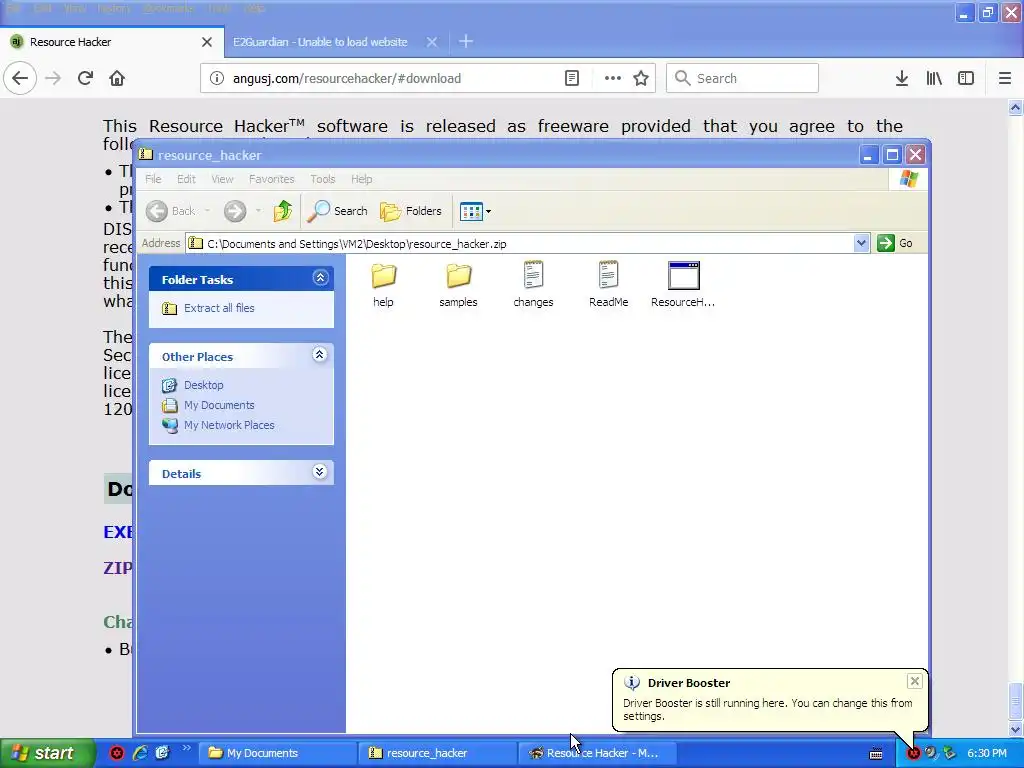Close the E2Guardian browser tab
1024x768 pixels.
[432, 42]
